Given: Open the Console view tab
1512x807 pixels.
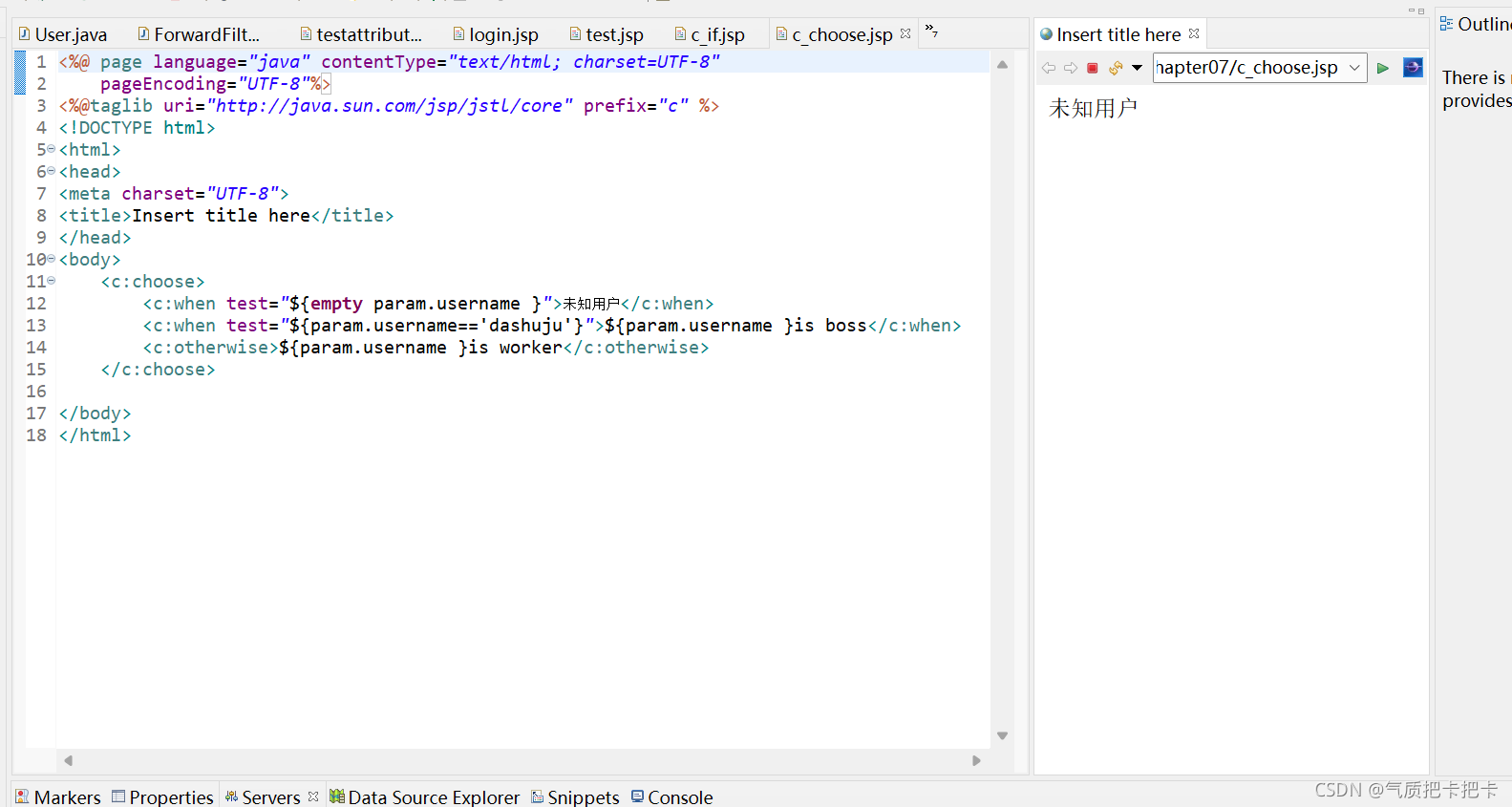Looking at the screenshot, I should (672, 796).
